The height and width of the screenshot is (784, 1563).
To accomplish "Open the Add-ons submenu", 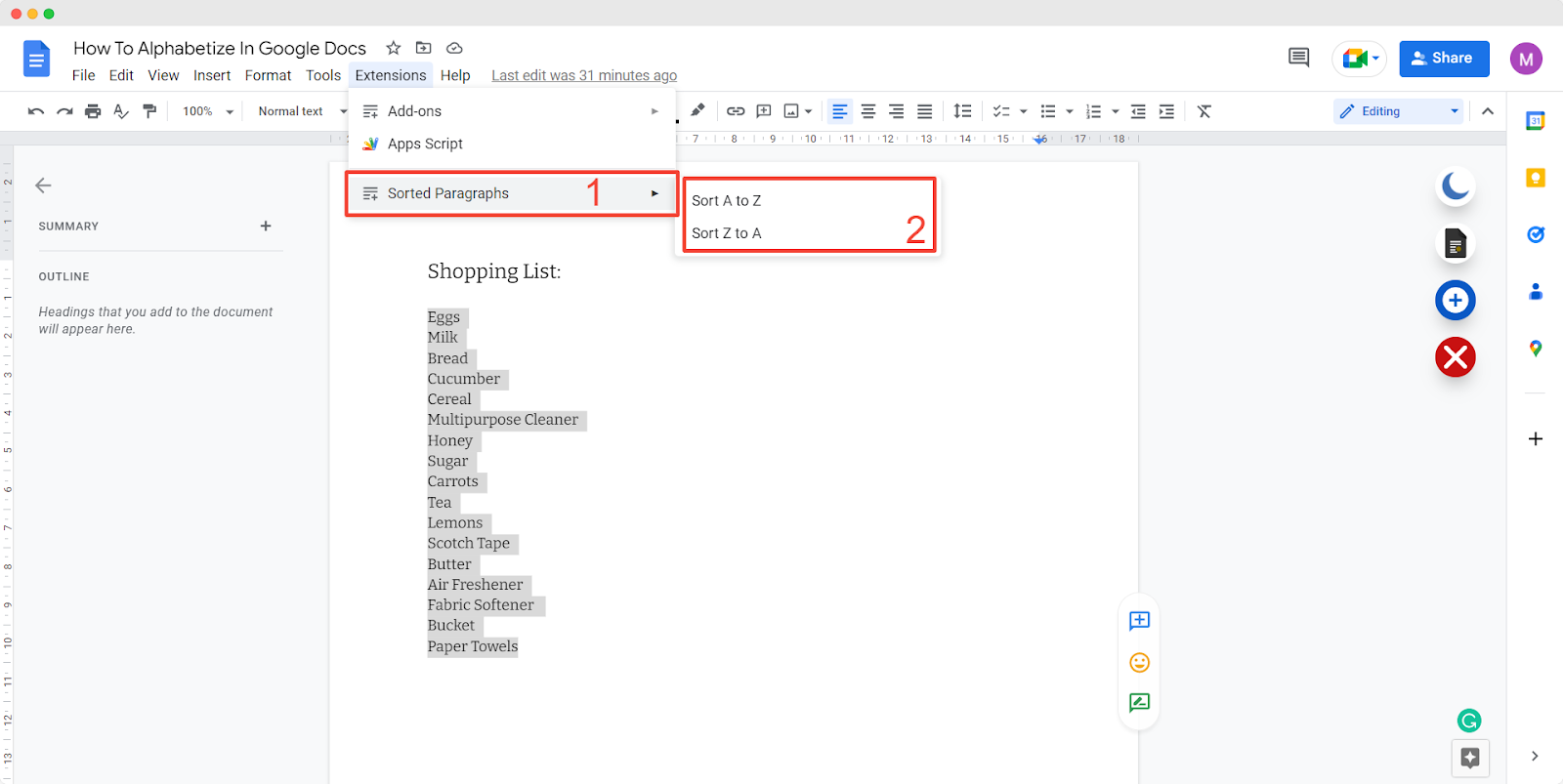I will (512, 111).
